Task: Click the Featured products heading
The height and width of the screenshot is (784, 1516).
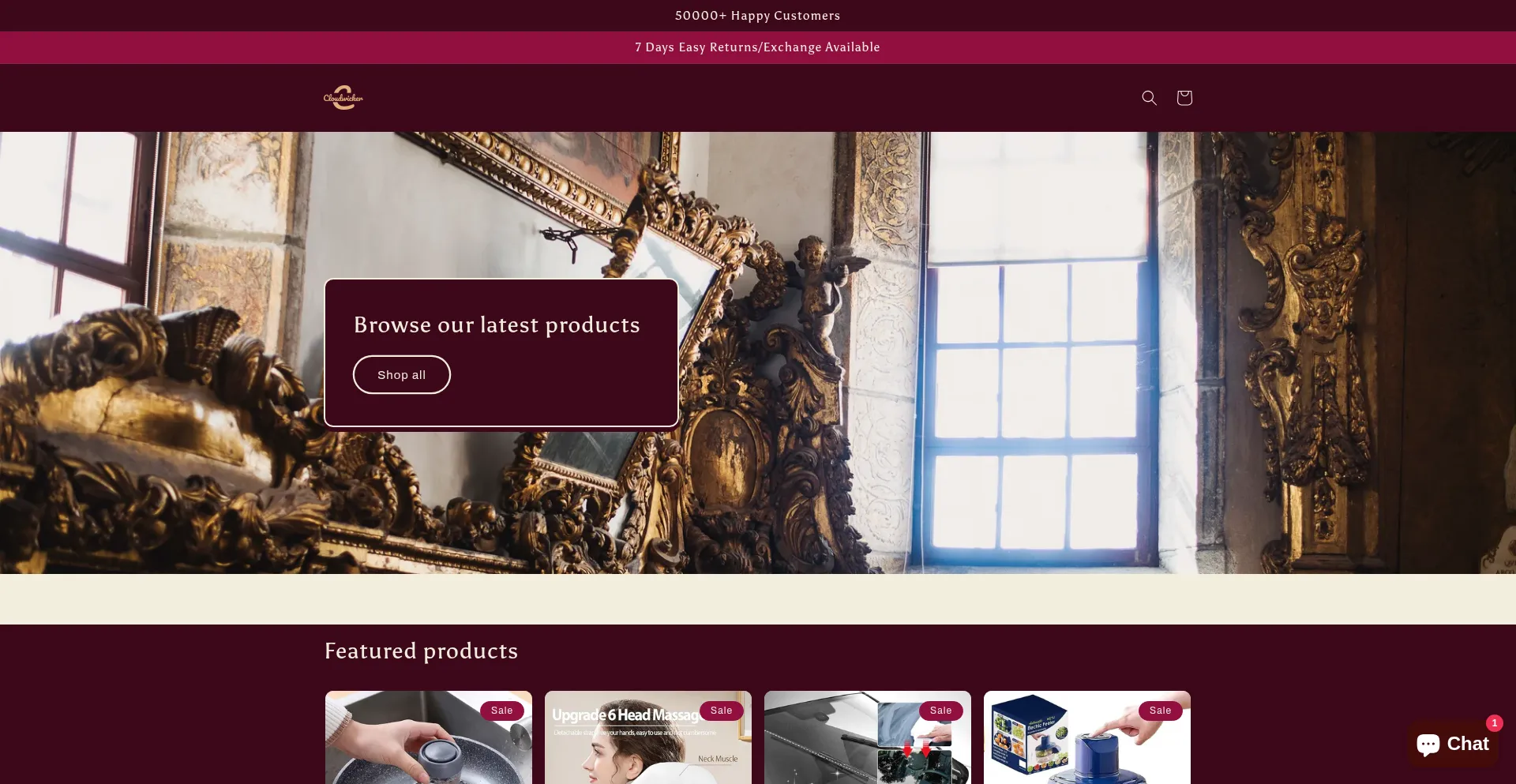Action: [421, 651]
